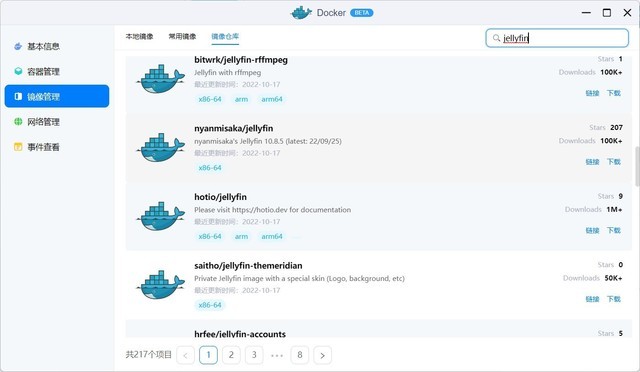The image size is (640, 372).
Task: Open link for hotio/jellyfin
Action: [592, 230]
